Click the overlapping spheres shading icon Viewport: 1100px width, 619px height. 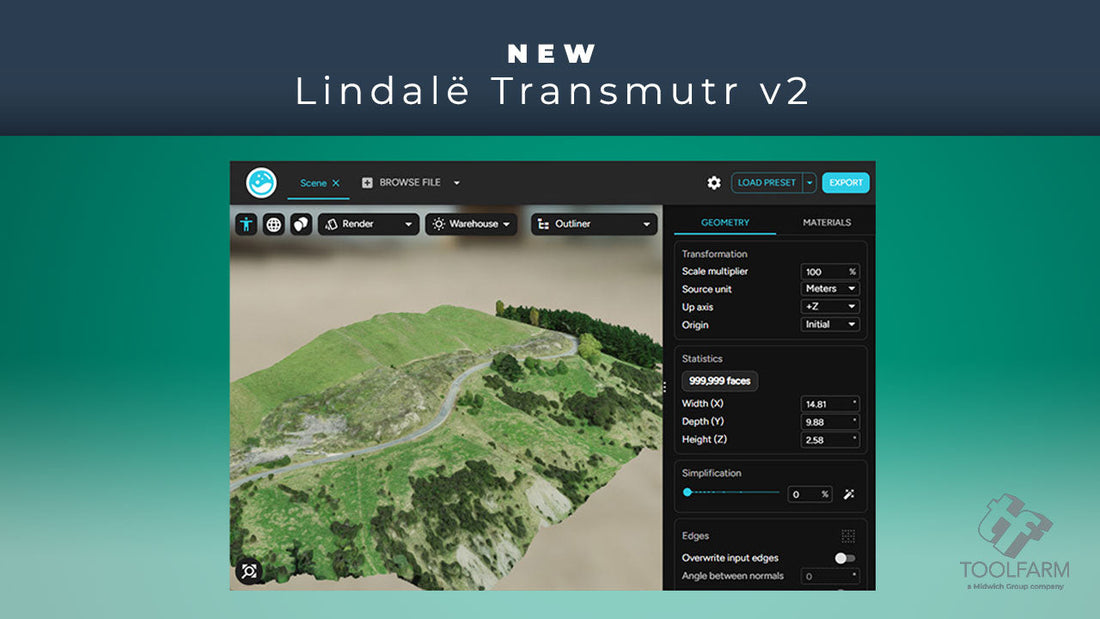(x=301, y=224)
